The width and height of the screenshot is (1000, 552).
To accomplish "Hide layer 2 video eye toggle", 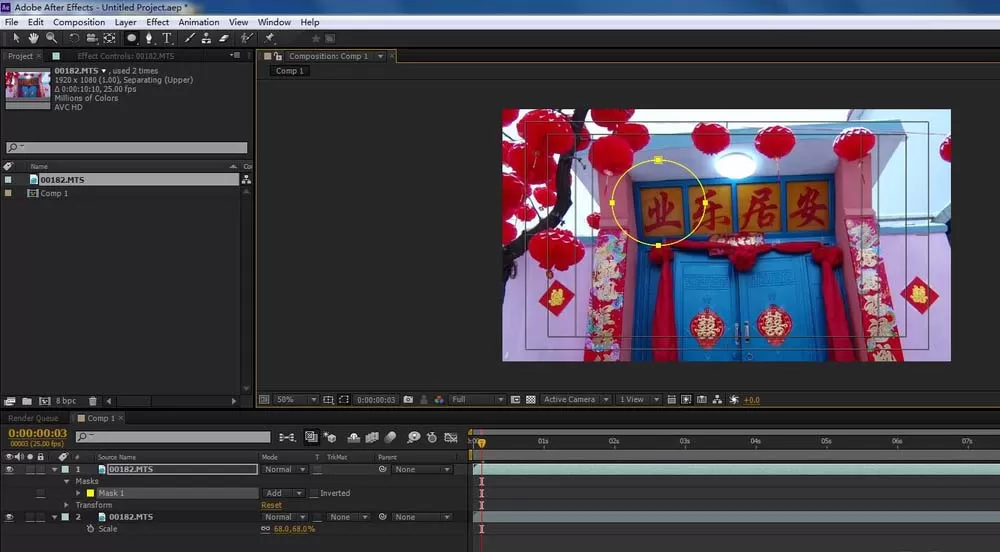I will point(9,517).
